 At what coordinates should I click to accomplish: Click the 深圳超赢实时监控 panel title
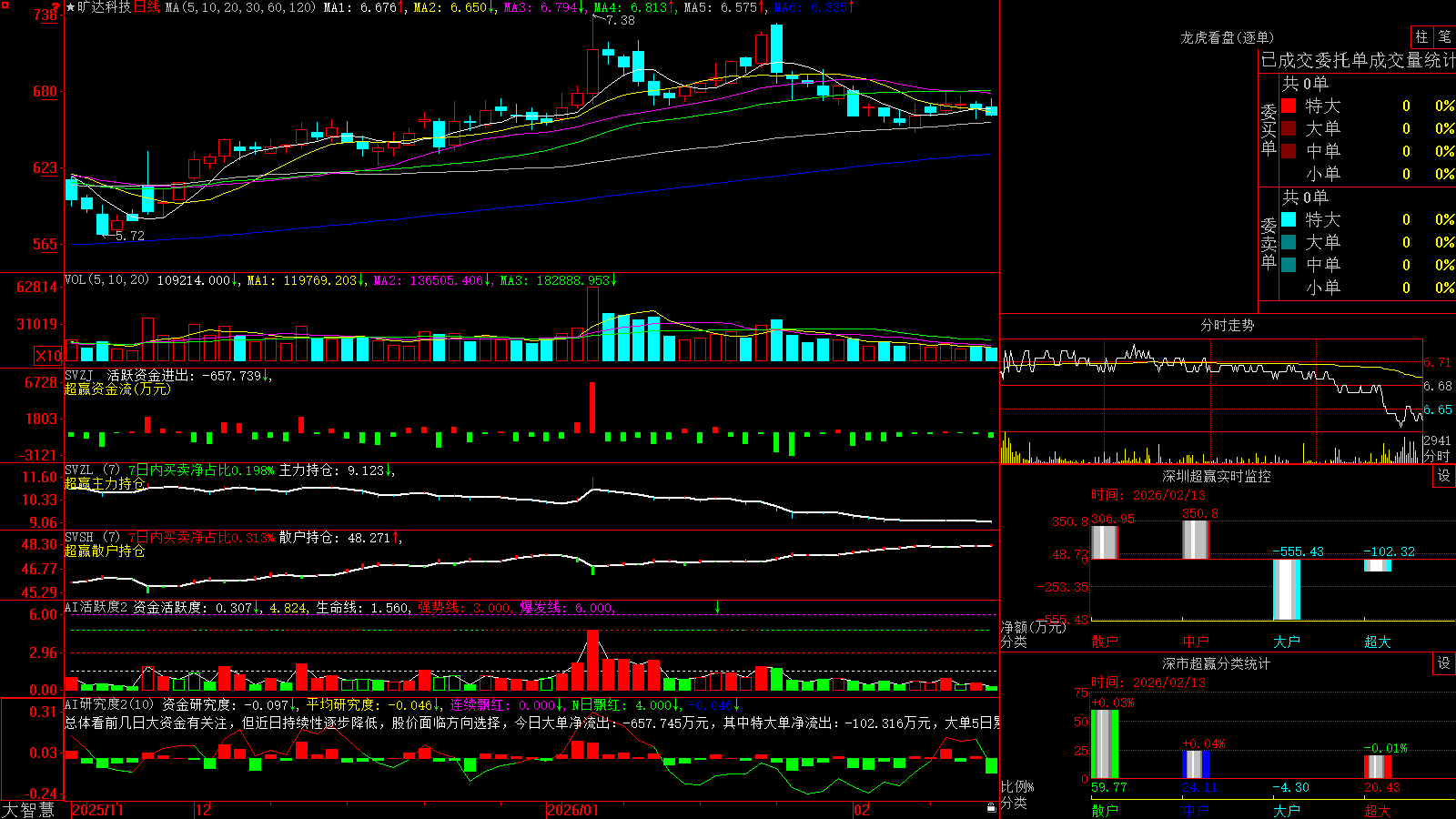click(x=1216, y=476)
